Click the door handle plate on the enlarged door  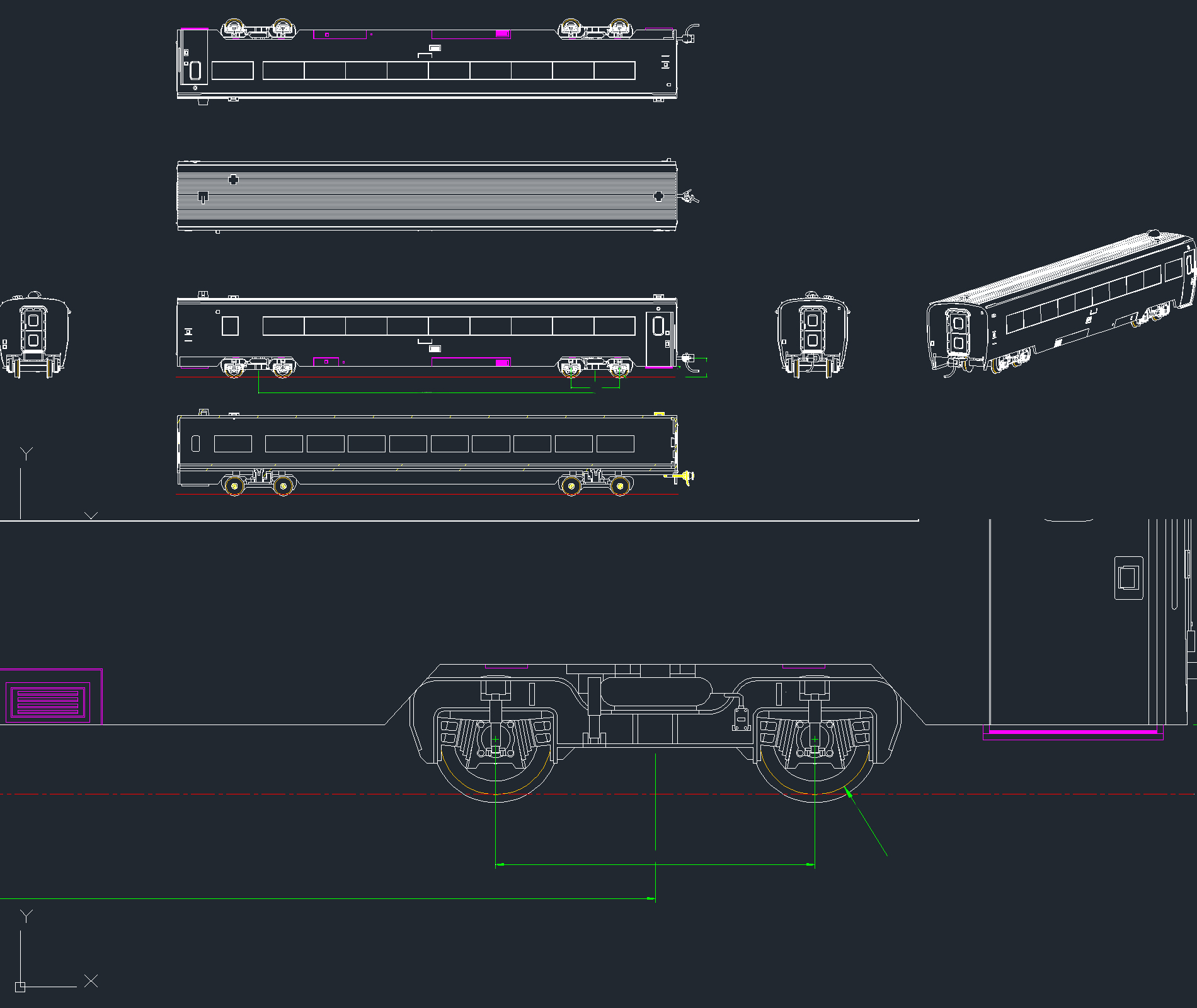[x=1128, y=578]
